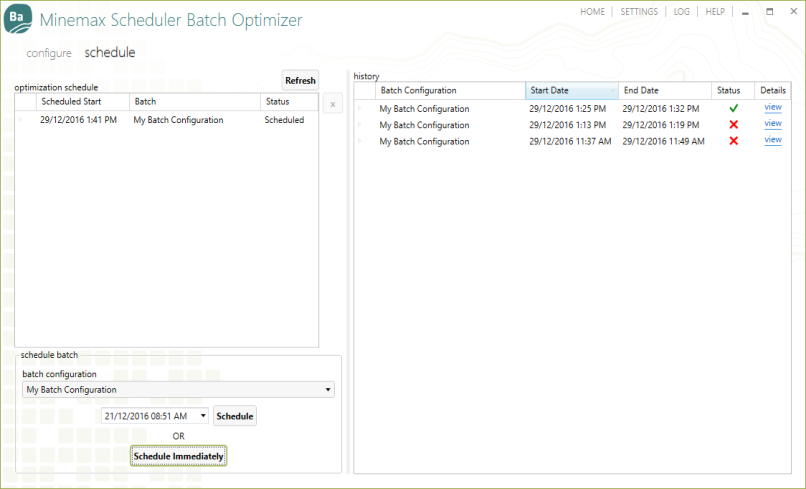Click red X status of 11:37 AM run

[x=734, y=141]
